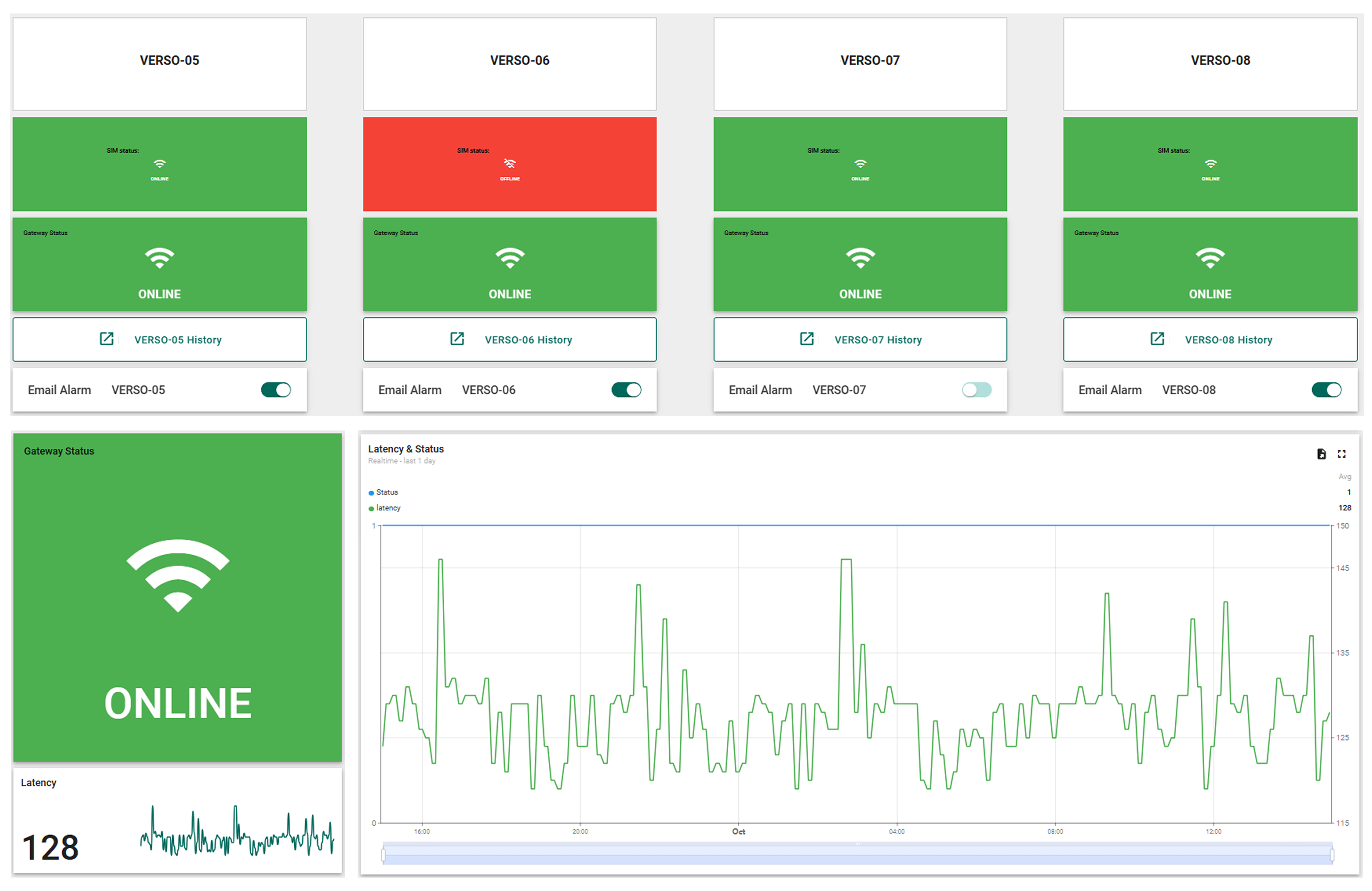Click the 'Realtime - last 1 day' subtitle
The image size is (1372, 891).
click(x=402, y=461)
